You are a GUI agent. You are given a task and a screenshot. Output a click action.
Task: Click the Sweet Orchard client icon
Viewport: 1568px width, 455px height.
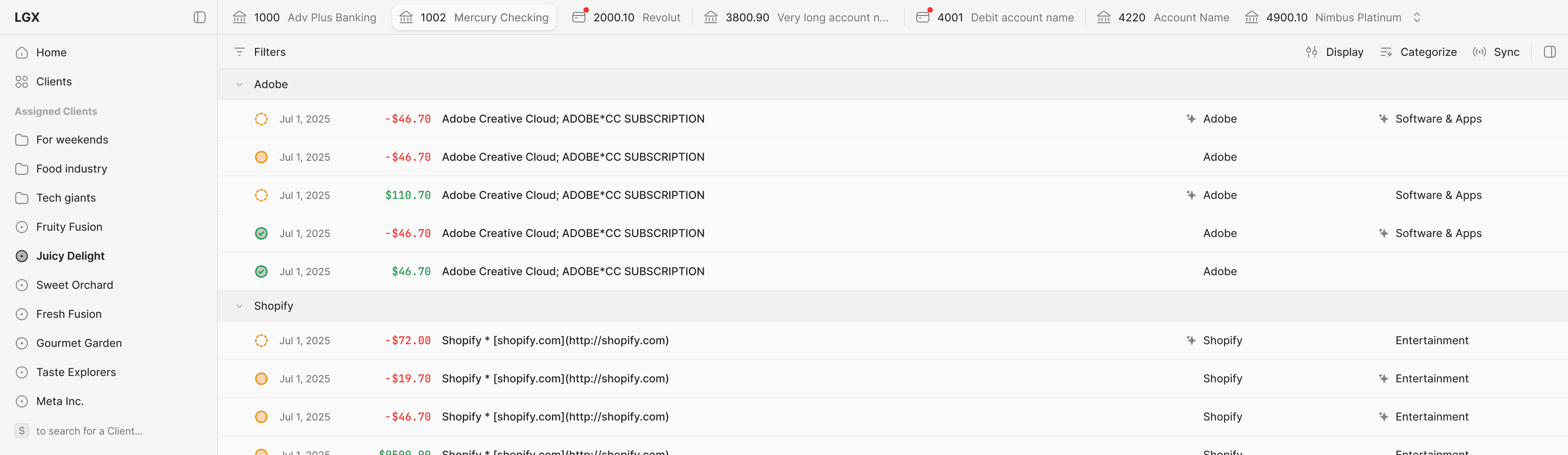22,285
